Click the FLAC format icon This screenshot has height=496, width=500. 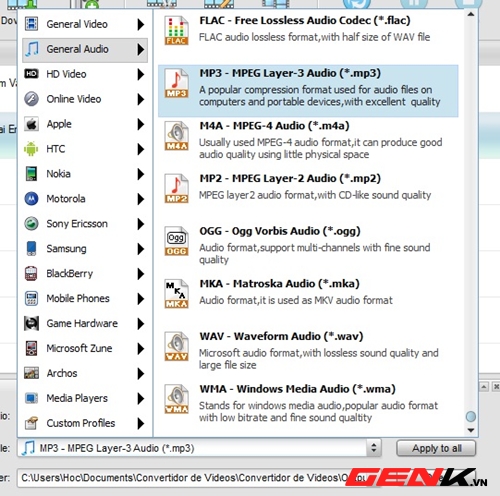176,31
